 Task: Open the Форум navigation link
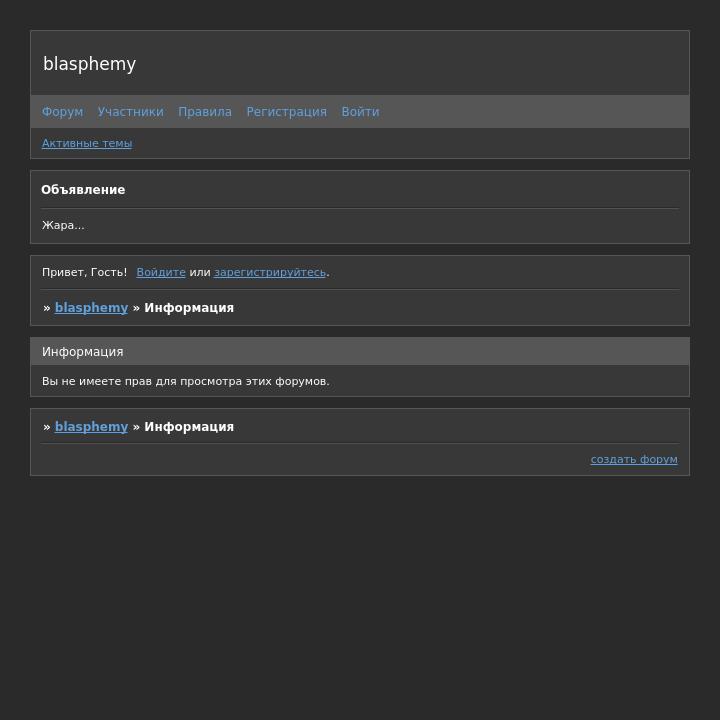pyautogui.click(x=62, y=112)
